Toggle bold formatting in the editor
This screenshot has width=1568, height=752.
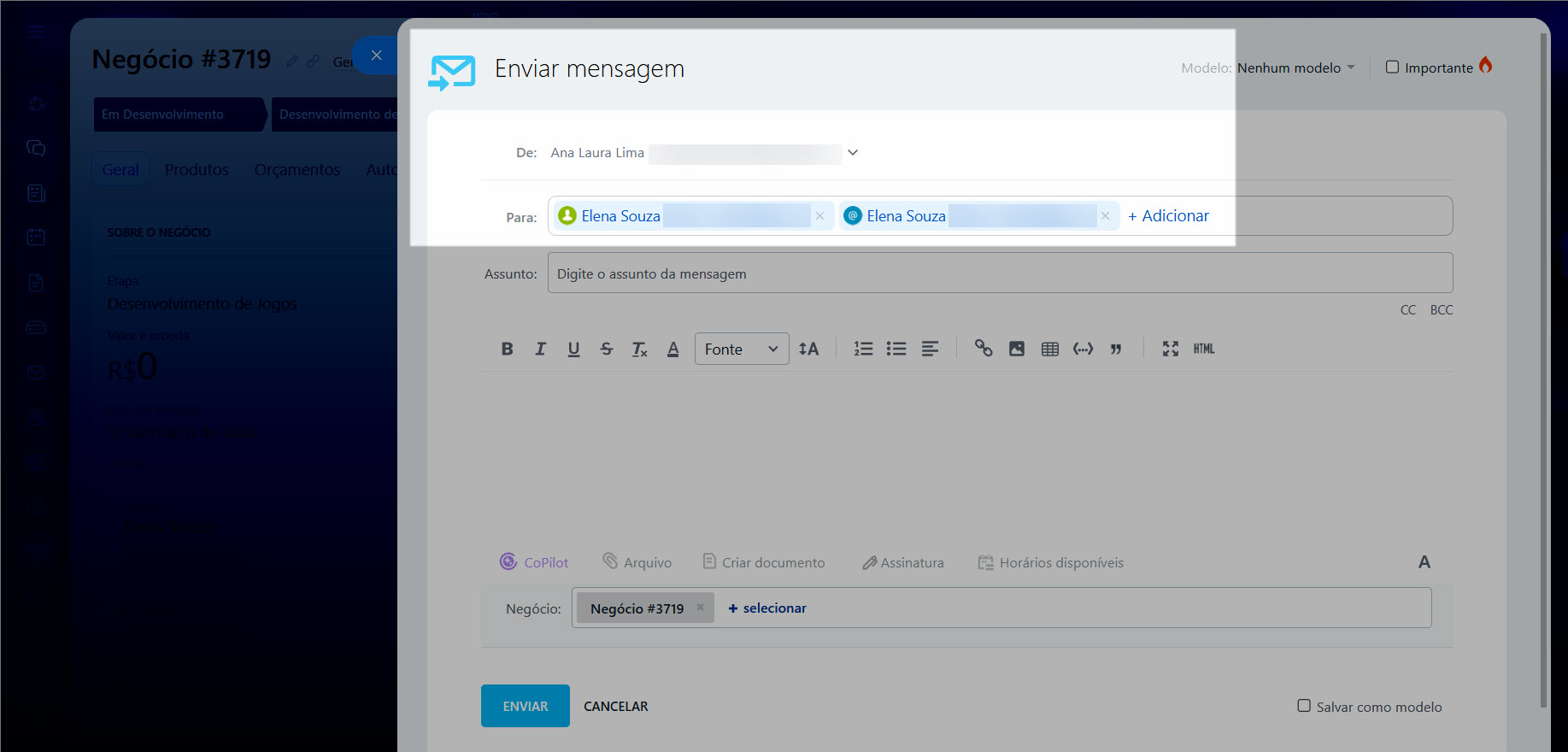(x=507, y=349)
